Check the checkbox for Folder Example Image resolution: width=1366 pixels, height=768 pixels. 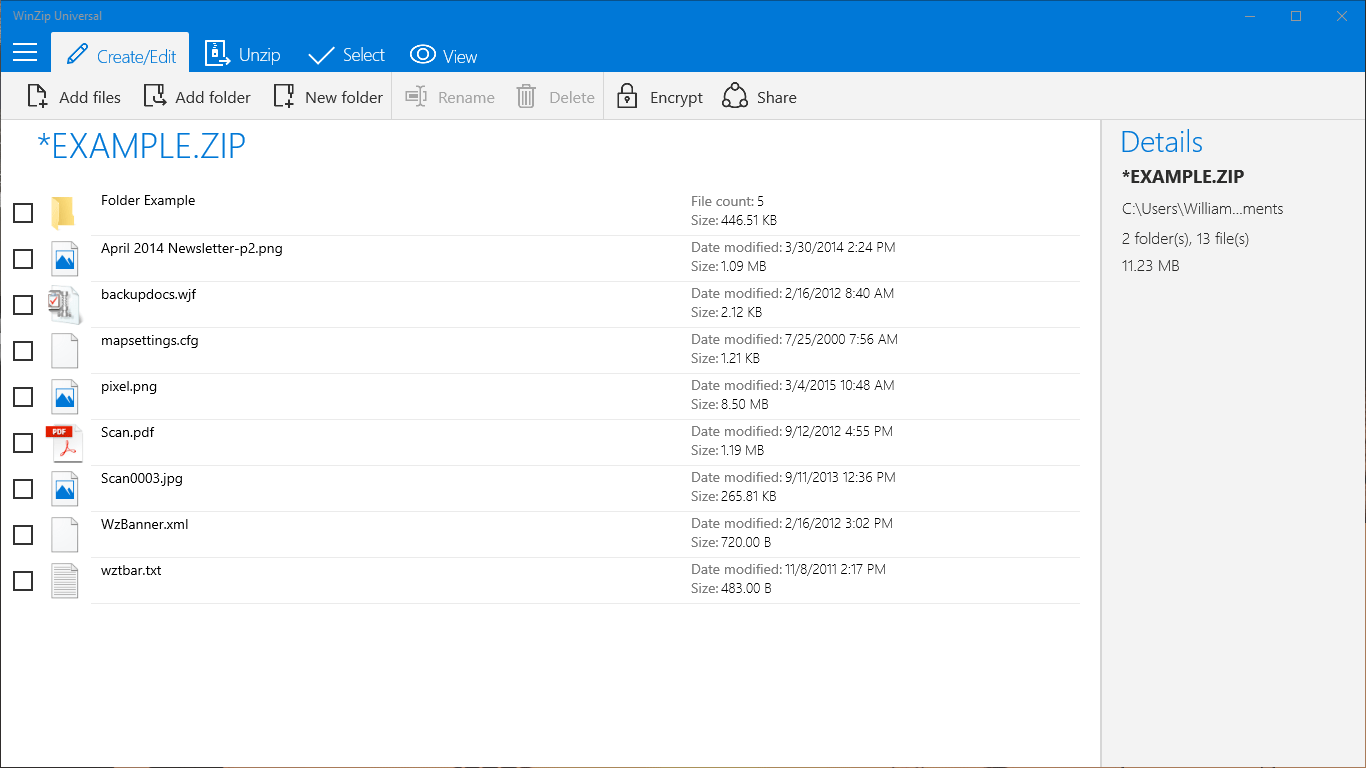[x=22, y=213]
